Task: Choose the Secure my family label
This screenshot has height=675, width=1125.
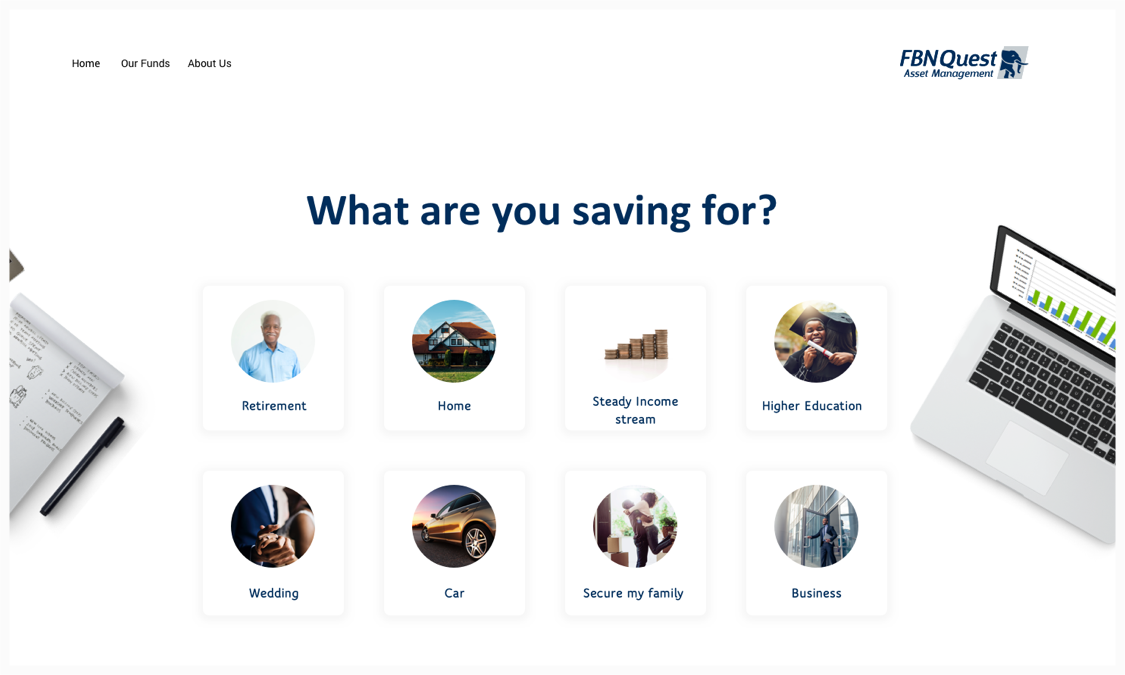Action: click(x=633, y=593)
